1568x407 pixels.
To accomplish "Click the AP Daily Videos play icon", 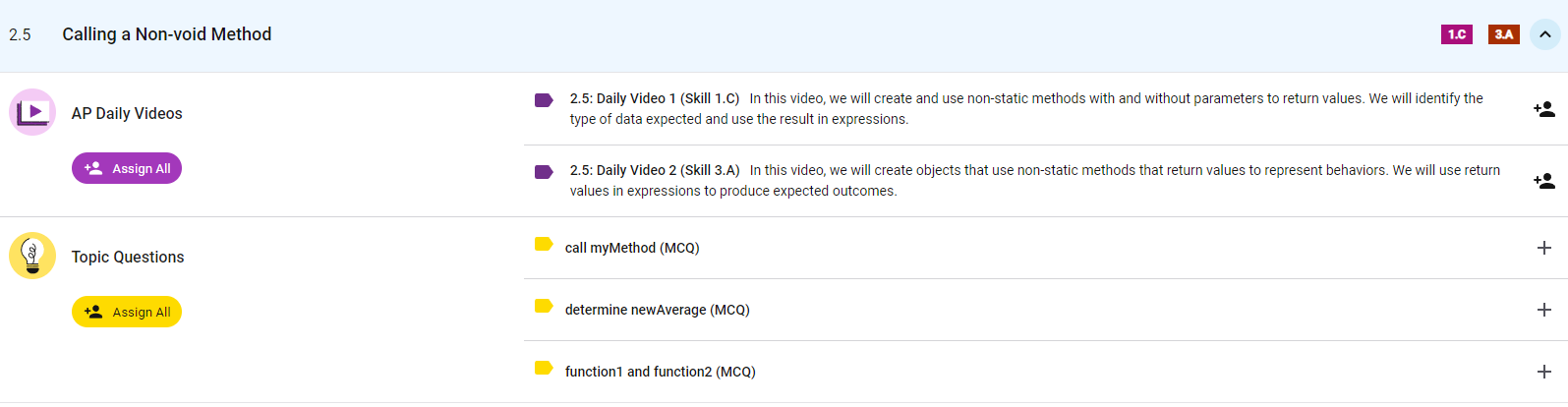I will [32, 112].
